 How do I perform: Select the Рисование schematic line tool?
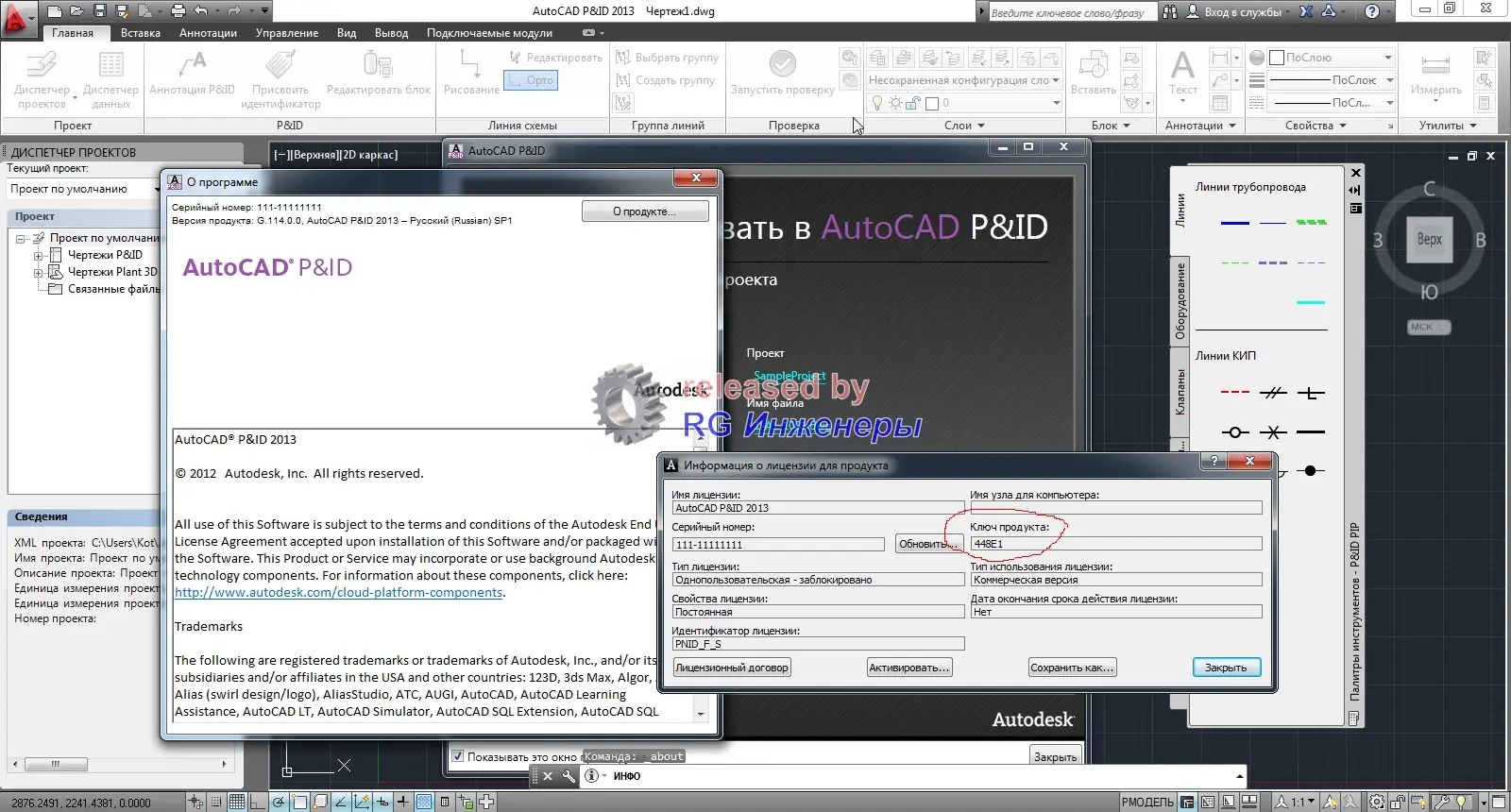pos(470,74)
